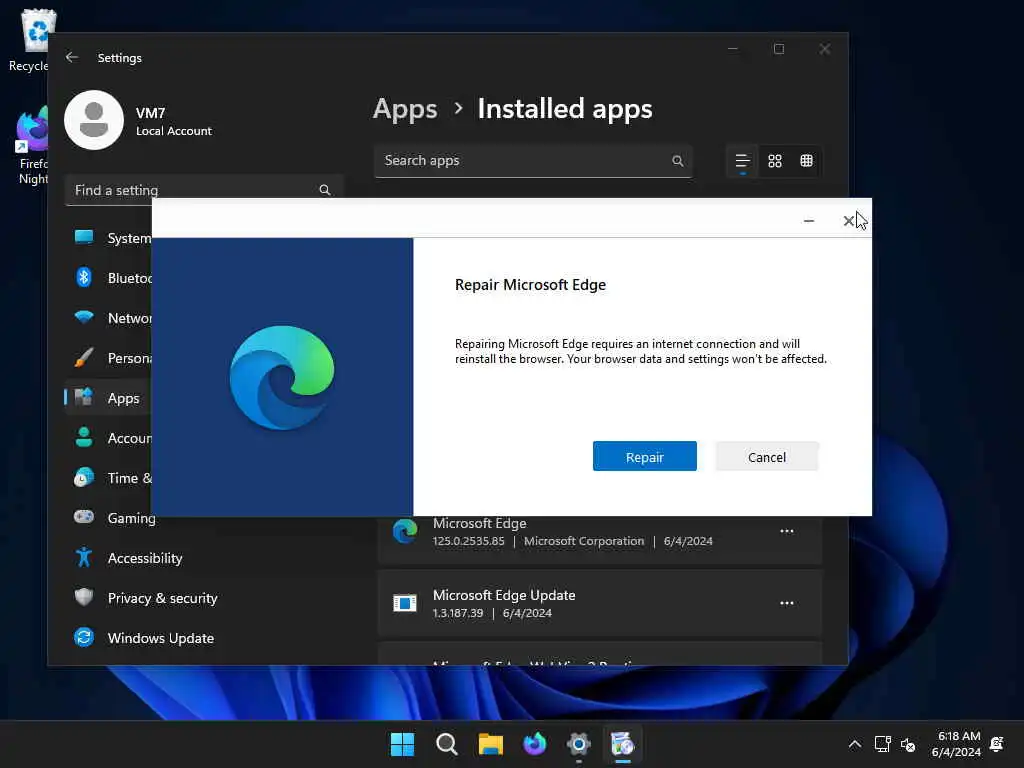Go back using Settings back arrow
1024x768 pixels.
pos(72,57)
